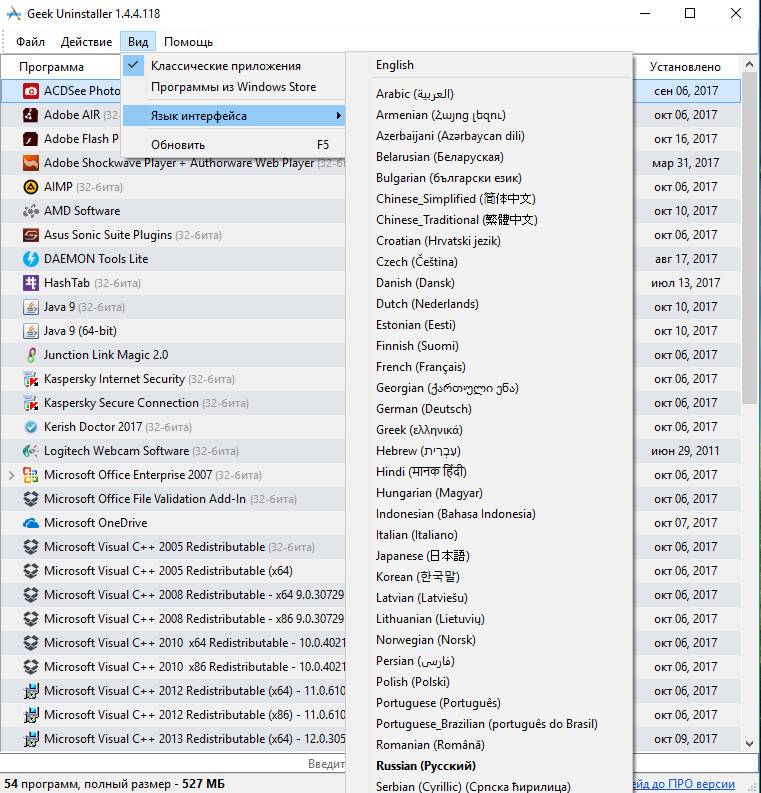
Task: Choose Hebrew language option
Action: [x=489, y=451]
